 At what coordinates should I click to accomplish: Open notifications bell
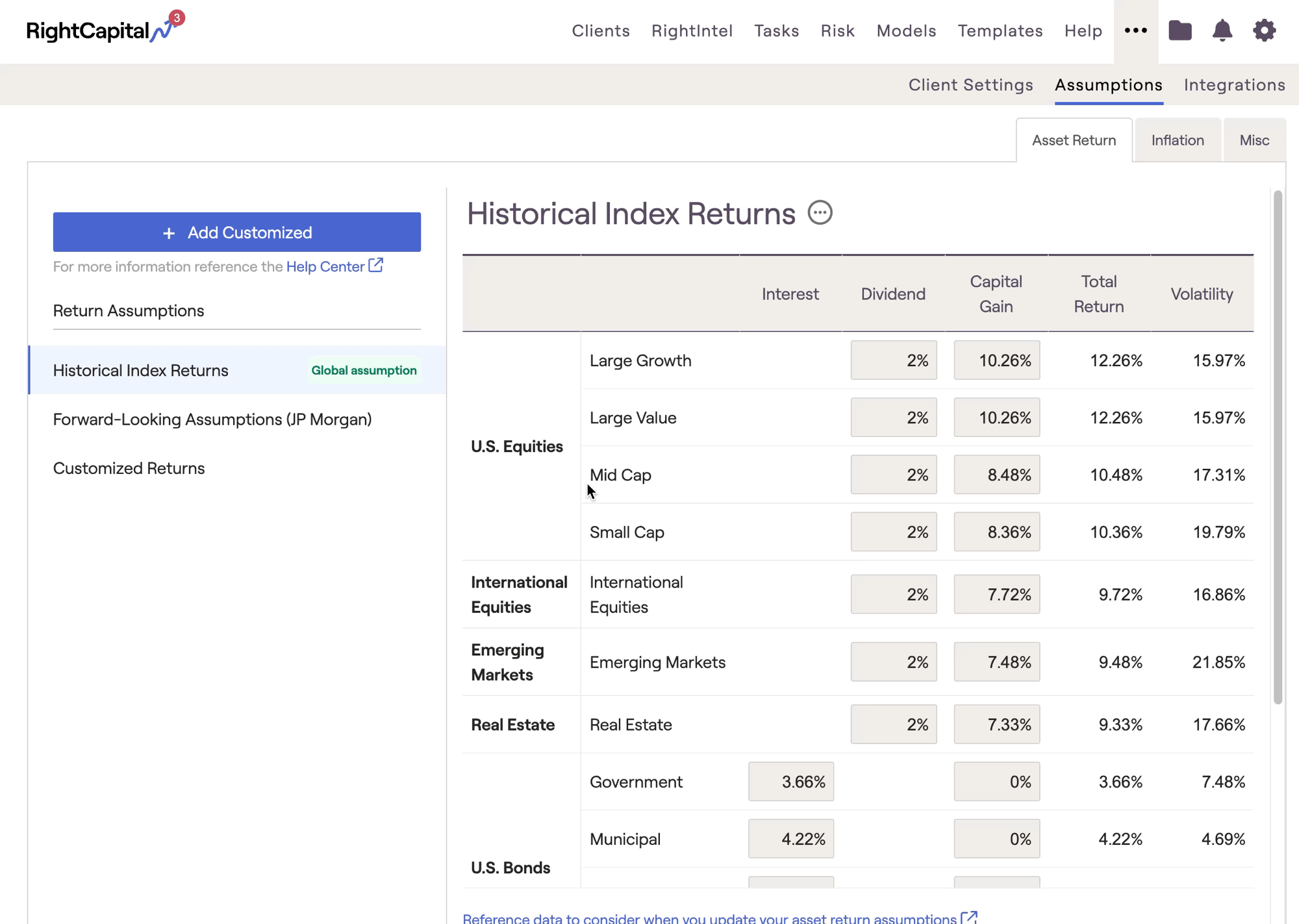point(1222,31)
